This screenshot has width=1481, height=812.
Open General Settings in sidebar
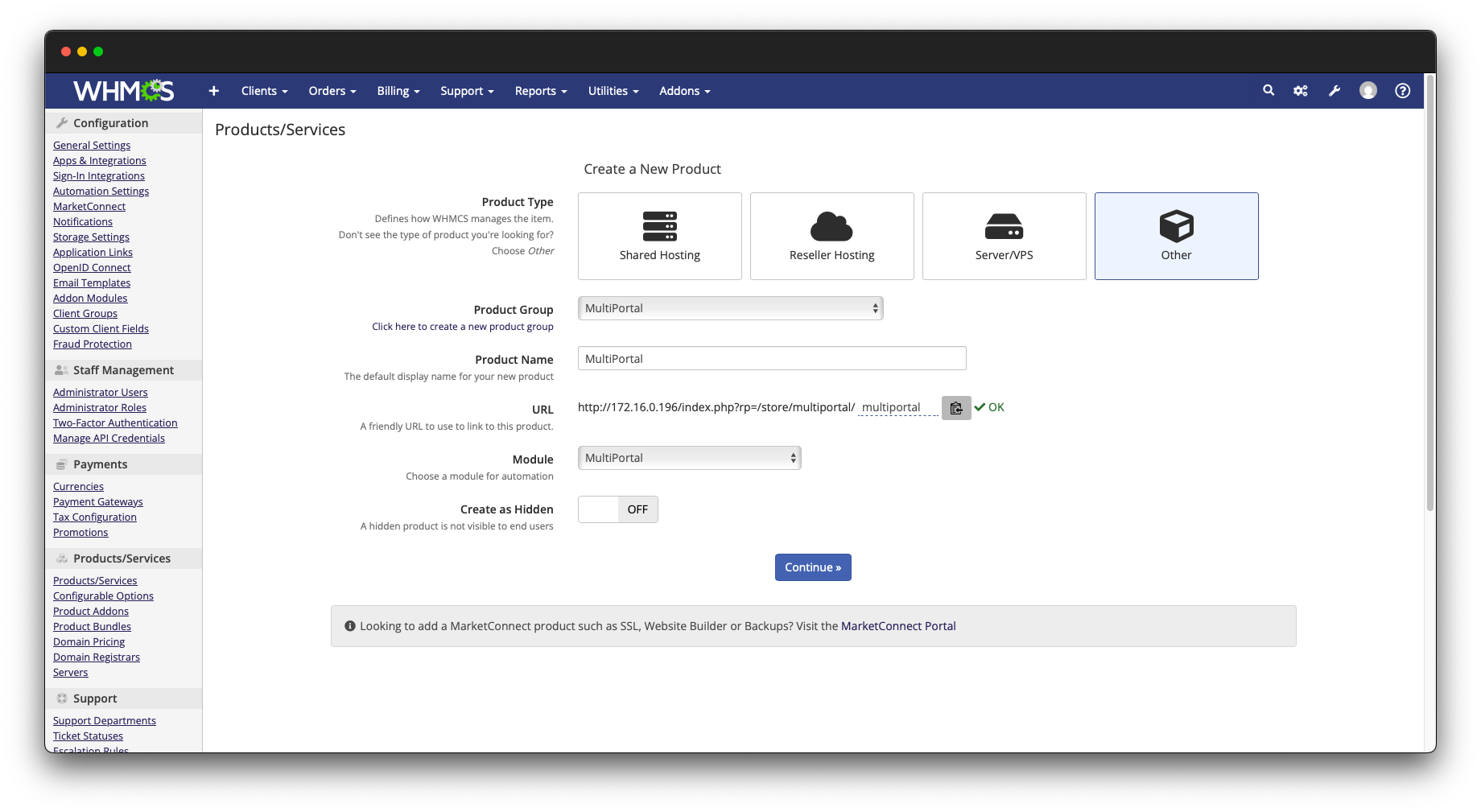(x=92, y=146)
